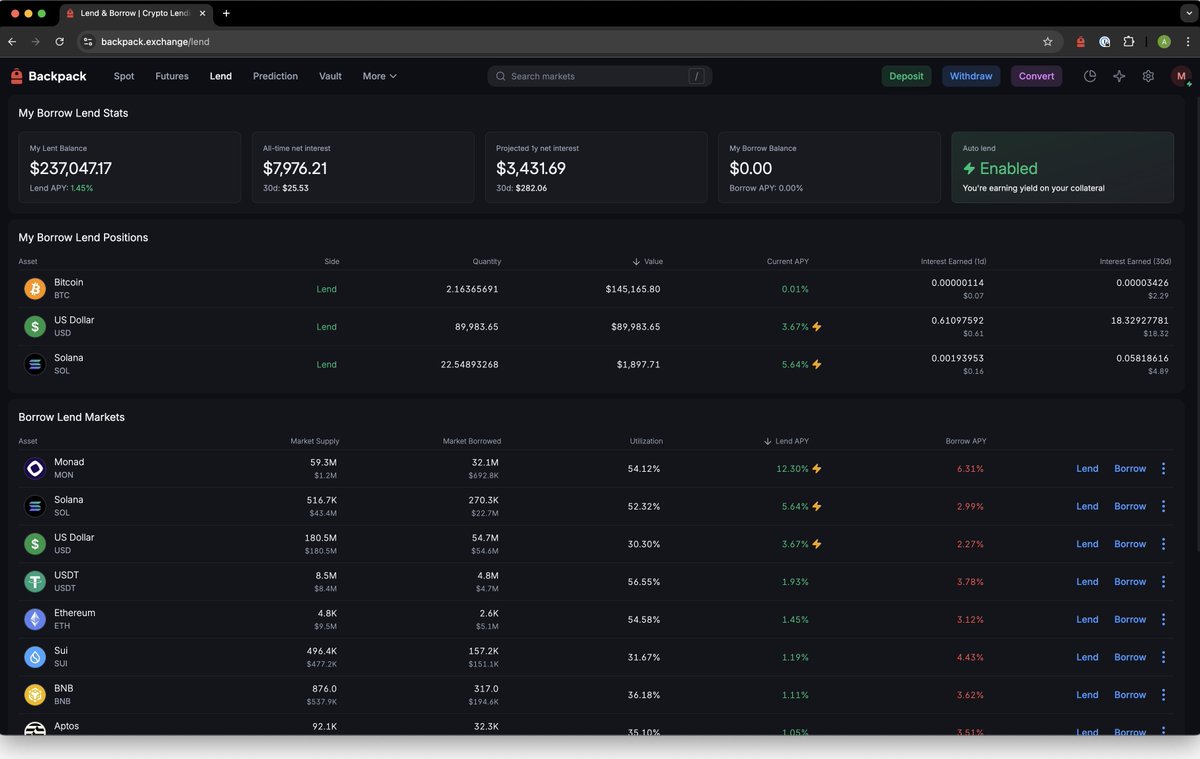Image resolution: width=1200 pixels, height=759 pixels.
Task: Expand the More menu dropdown
Action: pyautogui.click(x=380, y=76)
